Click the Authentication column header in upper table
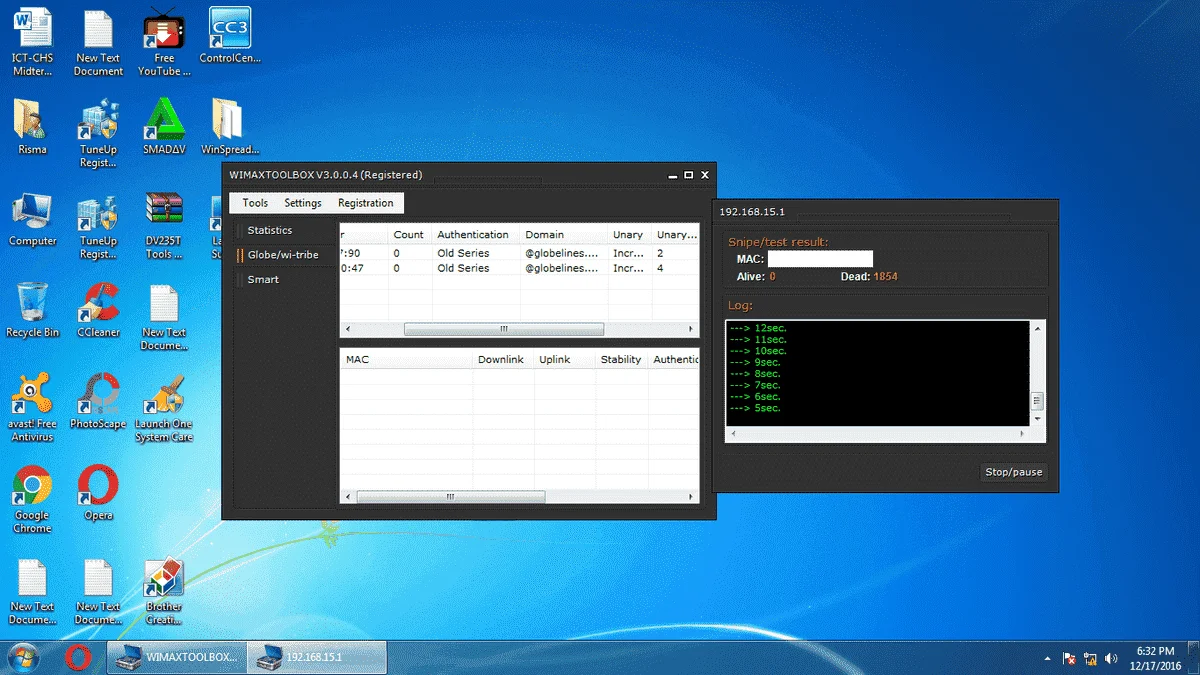This screenshot has width=1200, height=675. click(476, 235)
